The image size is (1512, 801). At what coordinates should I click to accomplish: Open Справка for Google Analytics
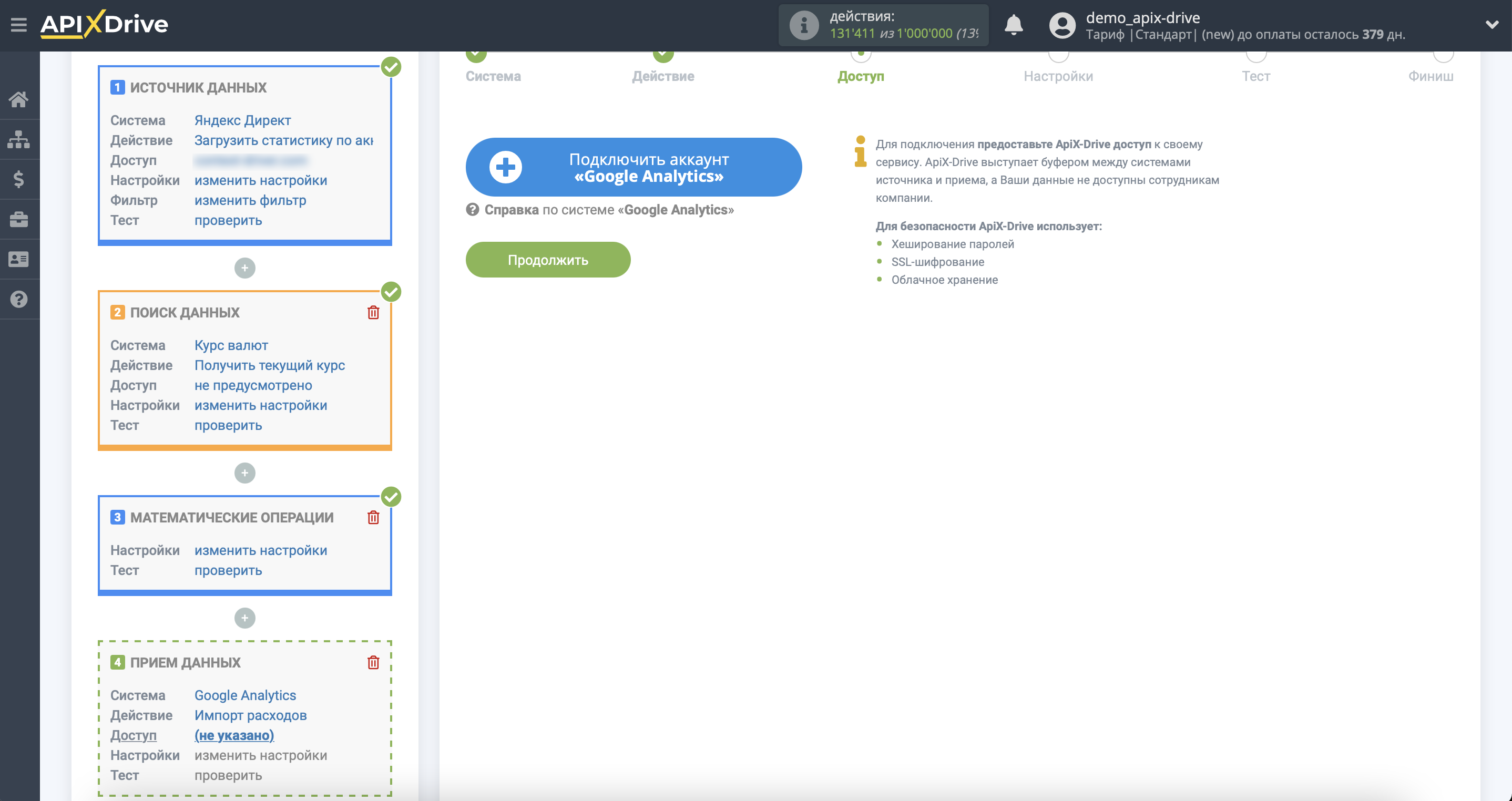pyautogui.click(x=609, y=210)
